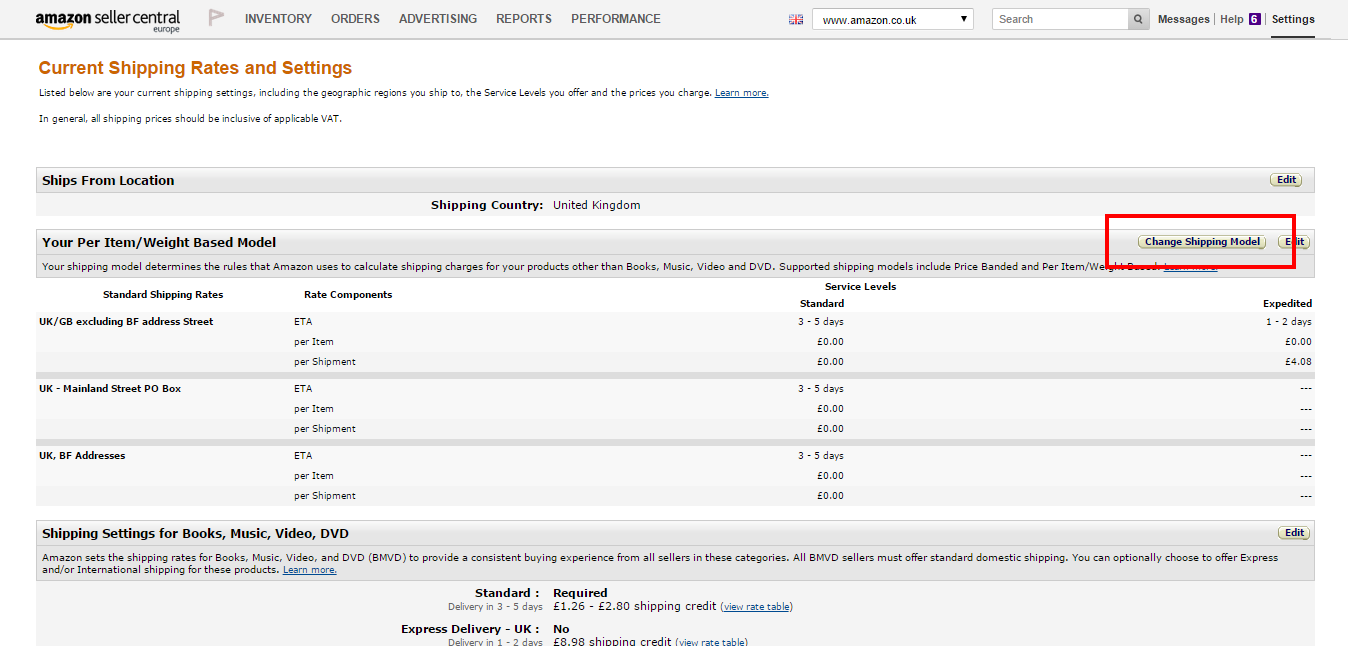The image size is (1348, 646).
Task: Open the Settings menu
Action: click(1293, 19)
